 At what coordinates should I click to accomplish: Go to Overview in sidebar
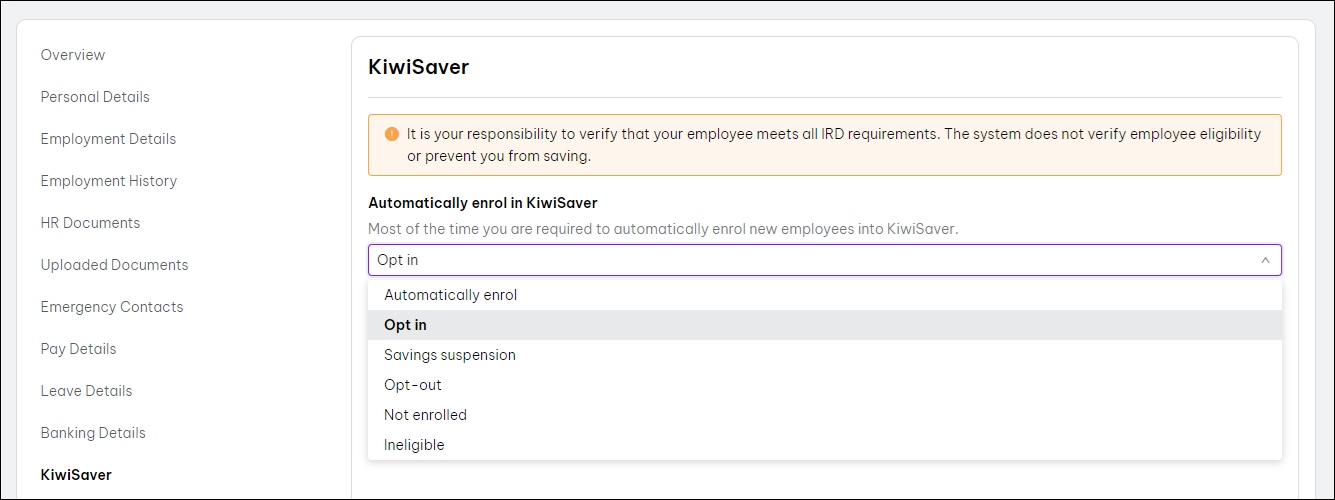pos(73,55)
